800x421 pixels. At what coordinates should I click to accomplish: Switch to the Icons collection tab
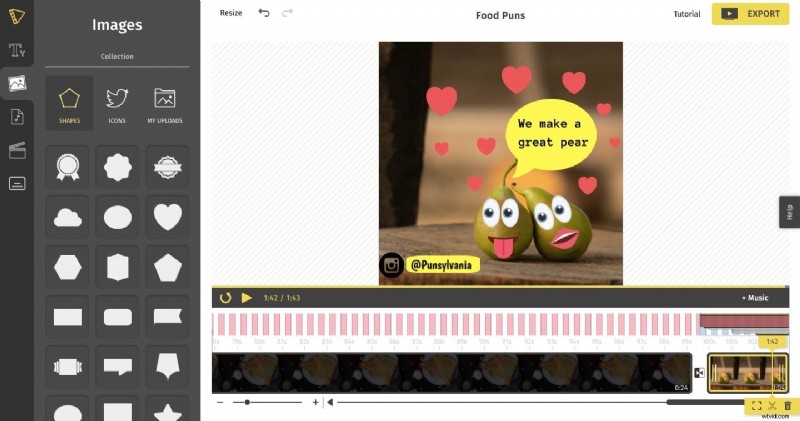tap(117, 104)
